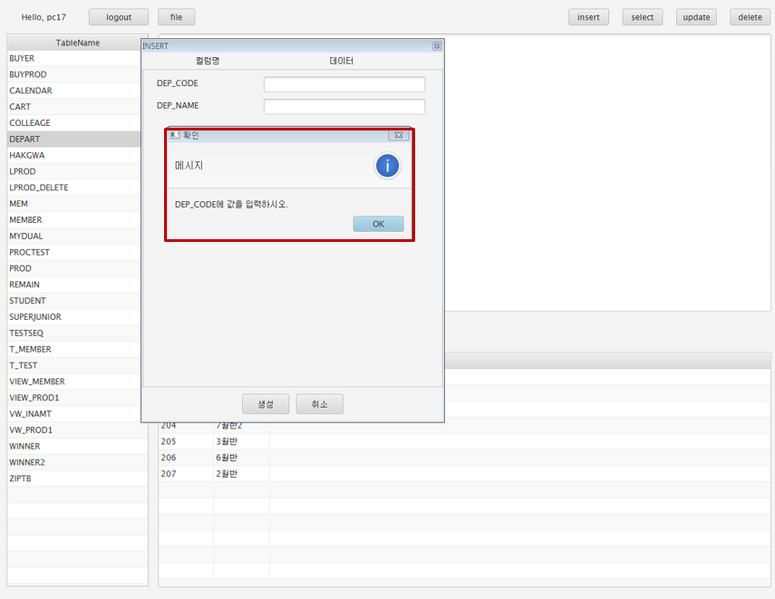Close the INSERT window
Screen dimensions: 775x599
(x=437, y=46)
